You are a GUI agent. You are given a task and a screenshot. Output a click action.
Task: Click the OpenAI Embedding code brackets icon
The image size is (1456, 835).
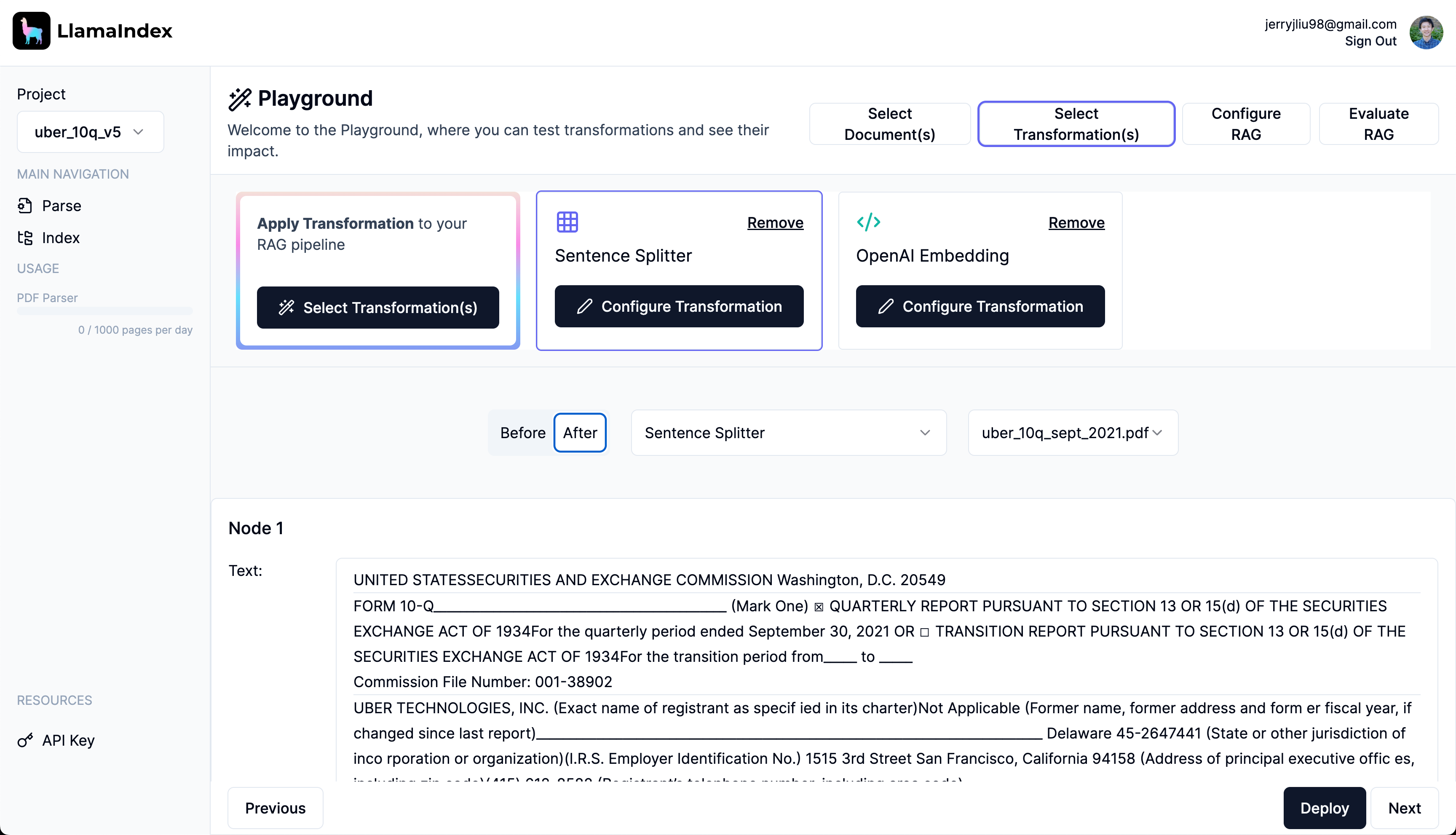[x=868, y=222]
